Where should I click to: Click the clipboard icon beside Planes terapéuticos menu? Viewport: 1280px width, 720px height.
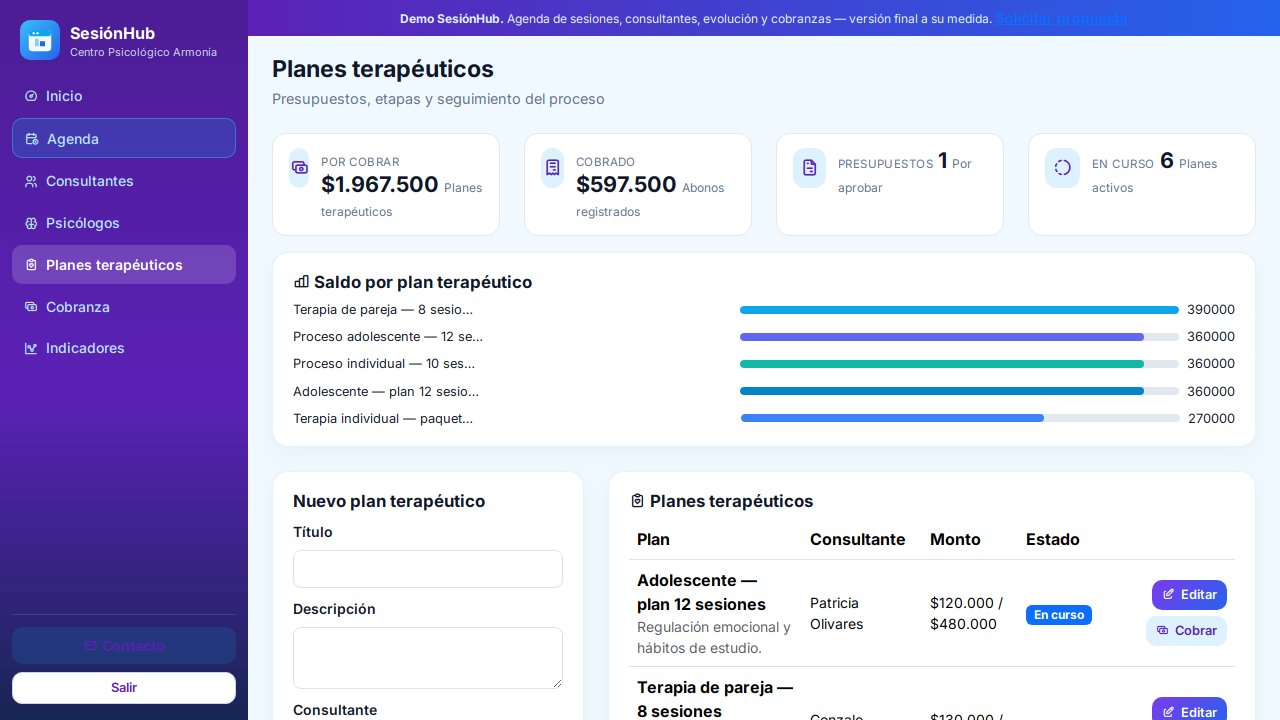pos(31,265)
